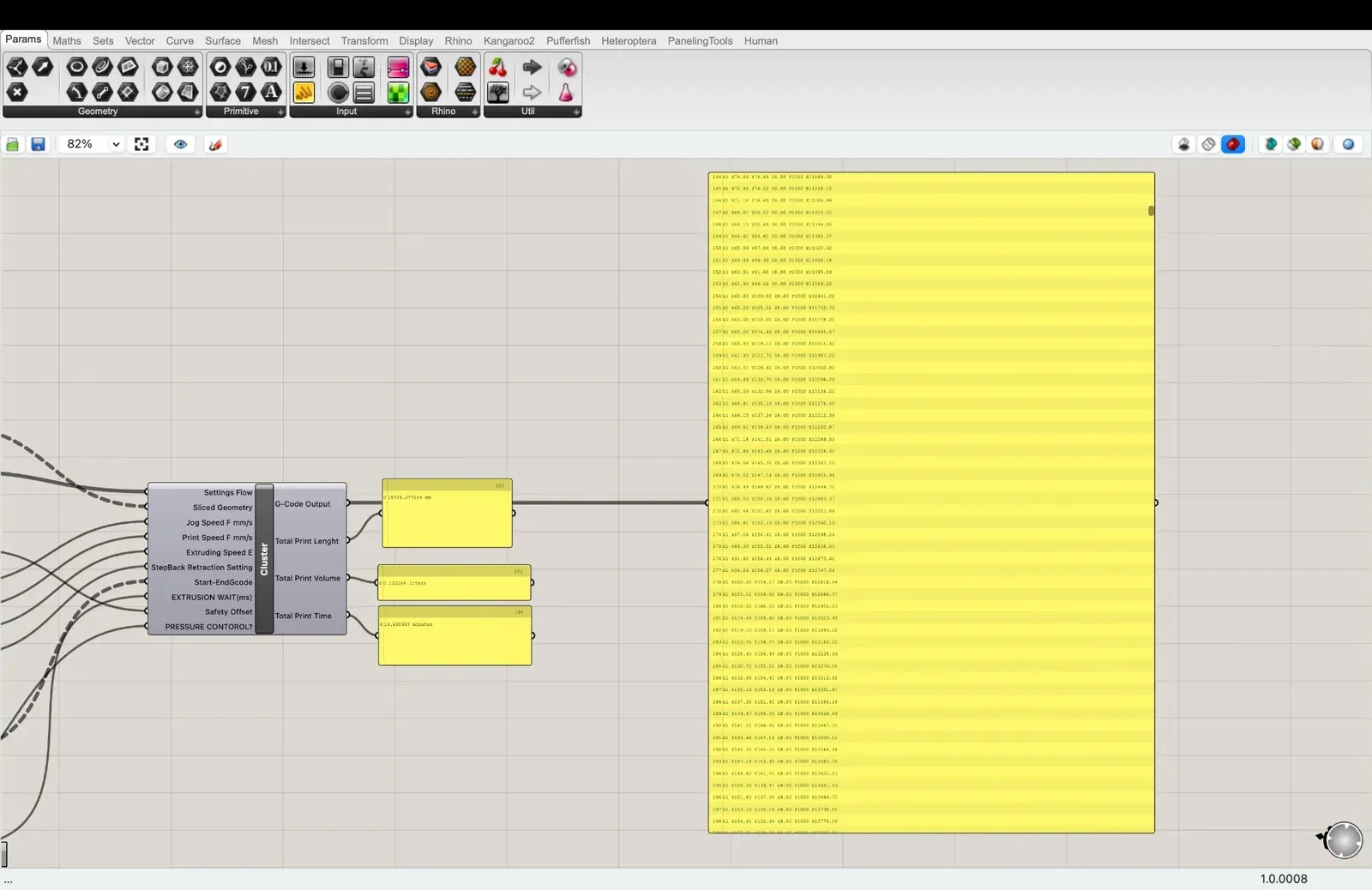Click the solid dark arrow icon in Util

click(532, 67)
